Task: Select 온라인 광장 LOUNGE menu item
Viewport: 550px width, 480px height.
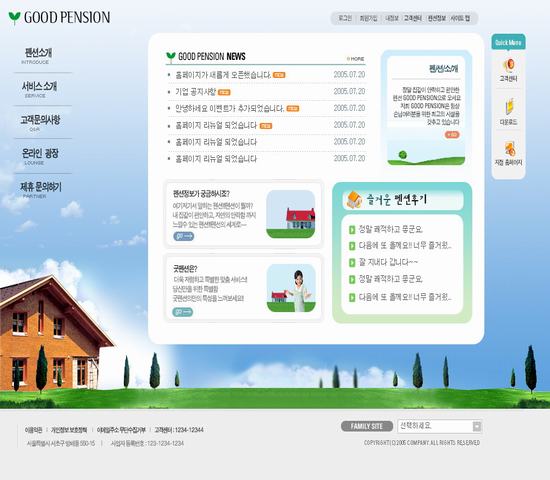Action: click(40, 156)
